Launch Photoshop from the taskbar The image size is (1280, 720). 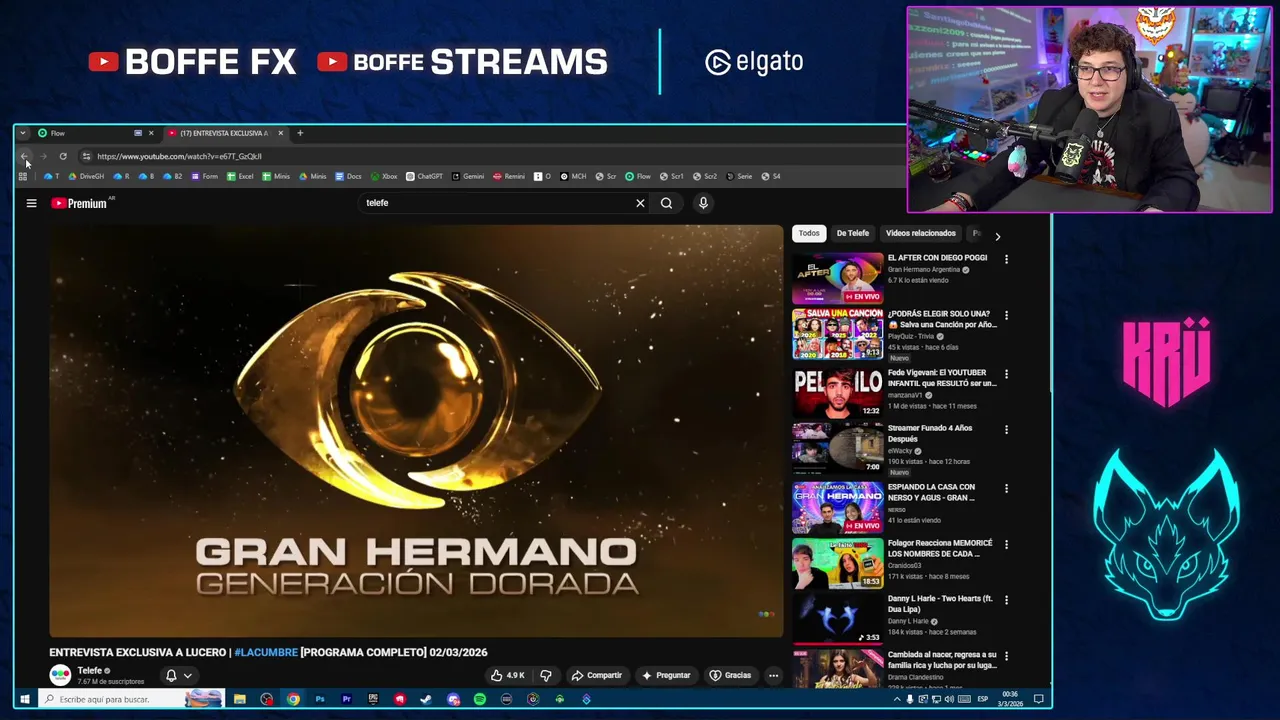pyautogui.click(x=320, y=699)
